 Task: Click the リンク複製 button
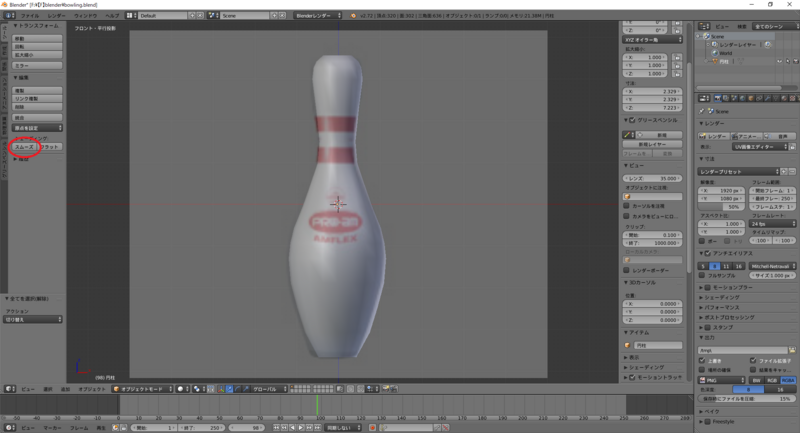[37, 98]
